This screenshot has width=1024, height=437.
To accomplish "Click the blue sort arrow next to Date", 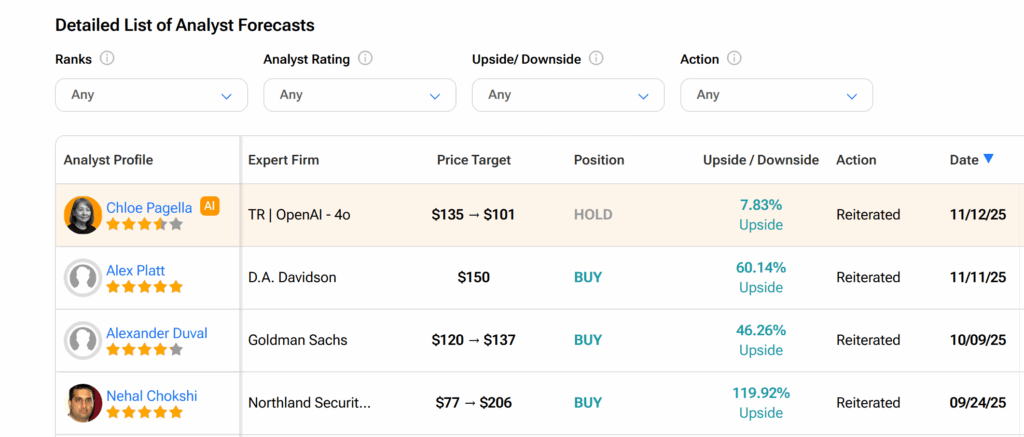I will click(x=989, y=159).
